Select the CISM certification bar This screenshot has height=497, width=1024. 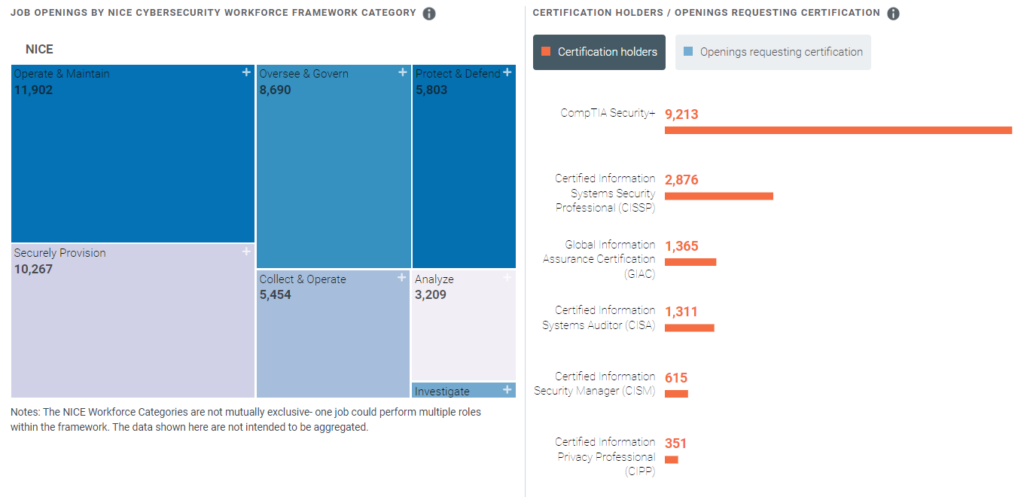click(676, 394)
